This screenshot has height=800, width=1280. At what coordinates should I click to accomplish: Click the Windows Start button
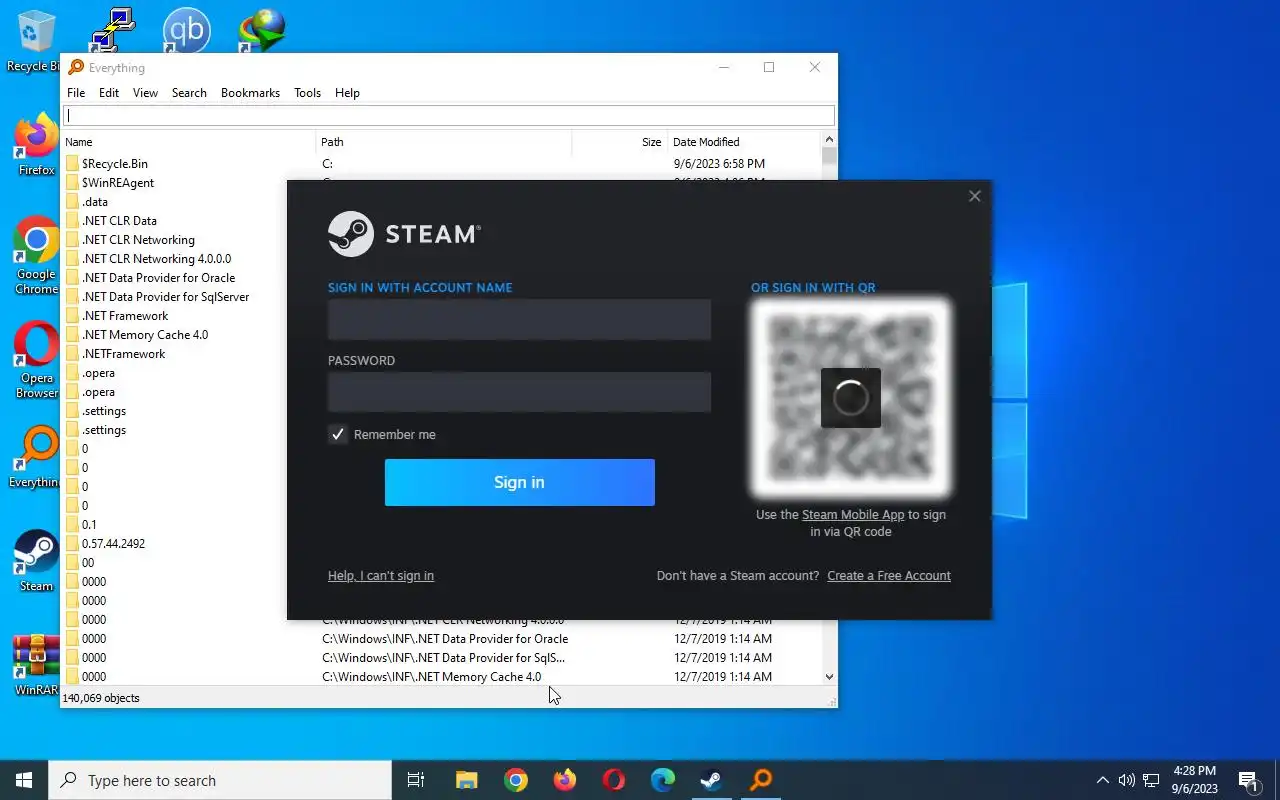tap(24, 780)
